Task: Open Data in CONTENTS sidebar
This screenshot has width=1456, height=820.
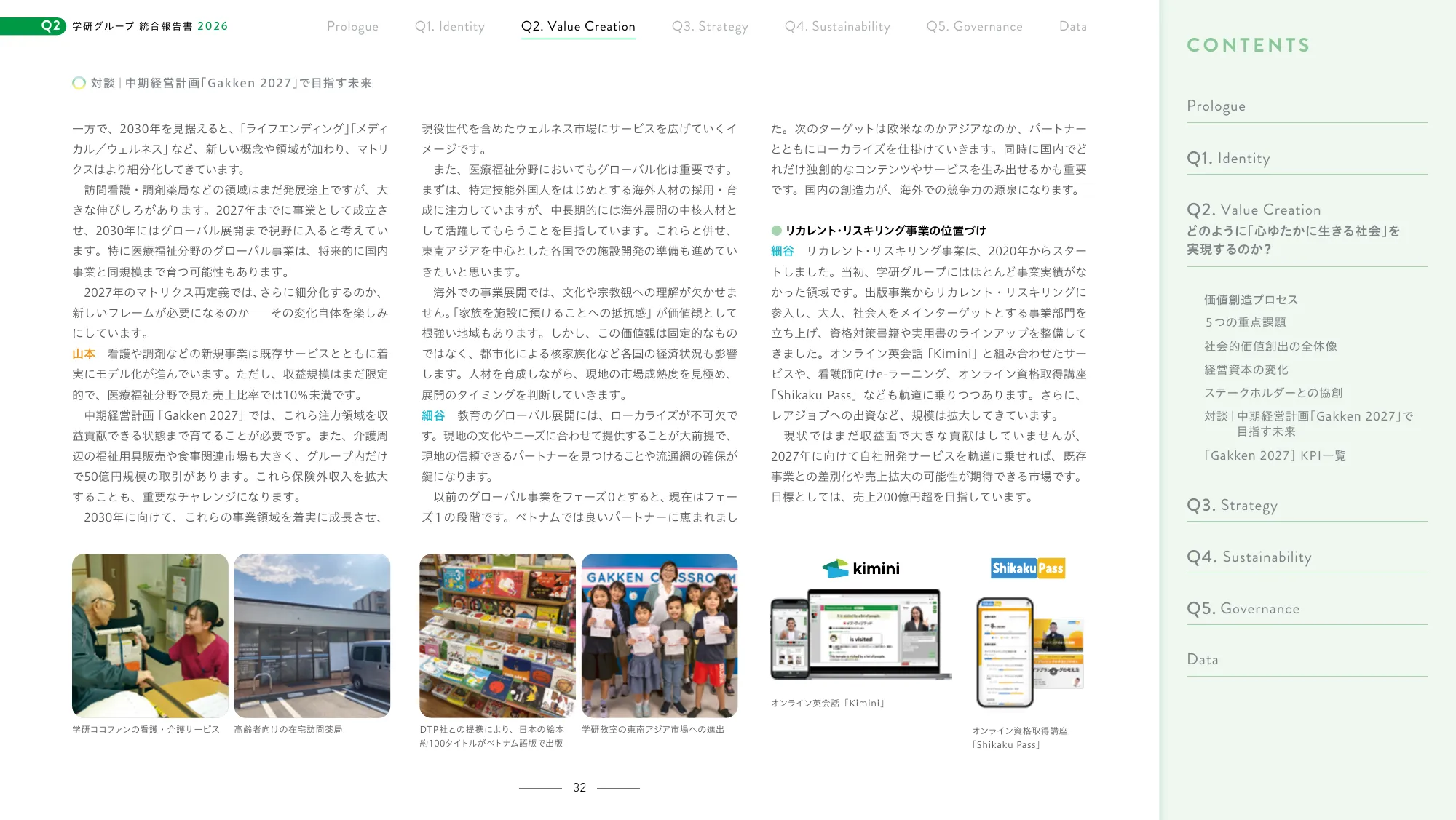Action: tap(1203, 659)
